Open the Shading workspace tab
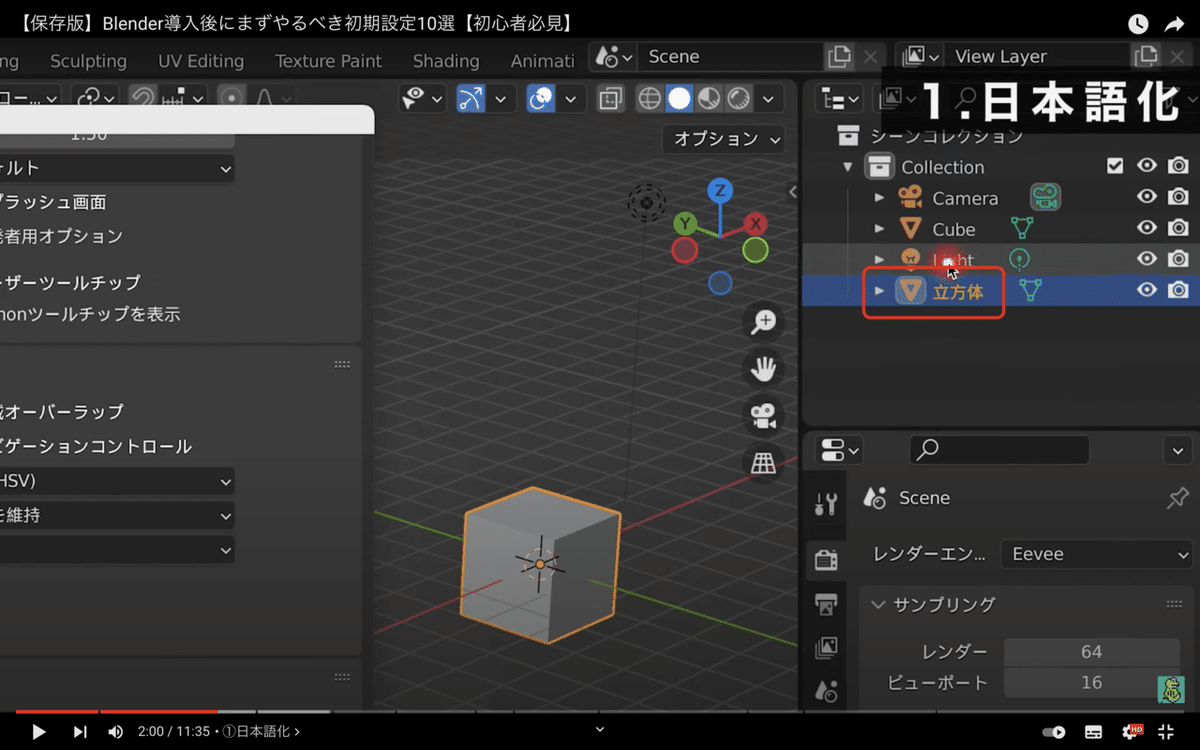Screen dimensions: 1200x750 (x=446, y=61)
